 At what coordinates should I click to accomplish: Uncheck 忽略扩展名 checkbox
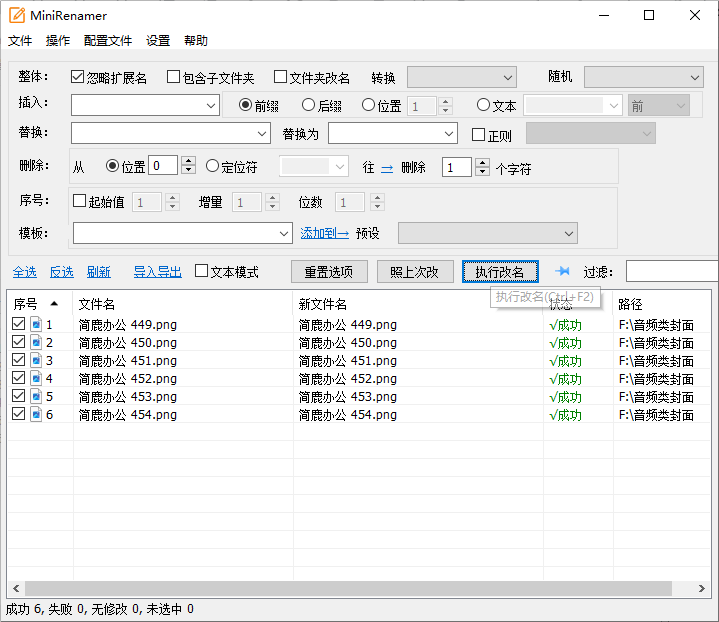tap(77, 77)
